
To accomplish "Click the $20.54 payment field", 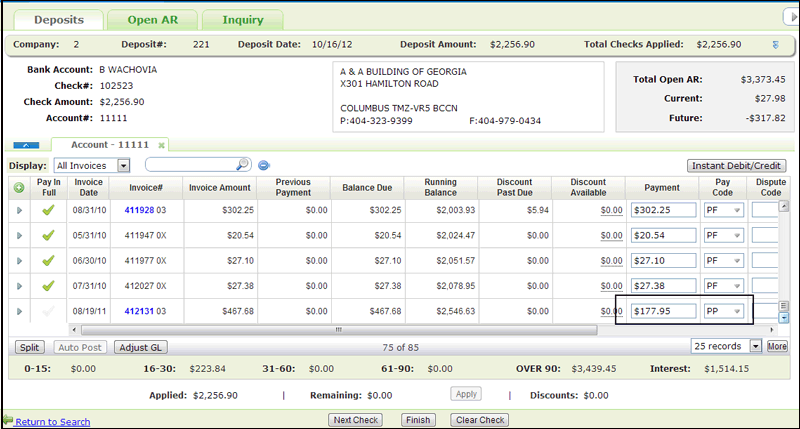I will coord(663,236).
